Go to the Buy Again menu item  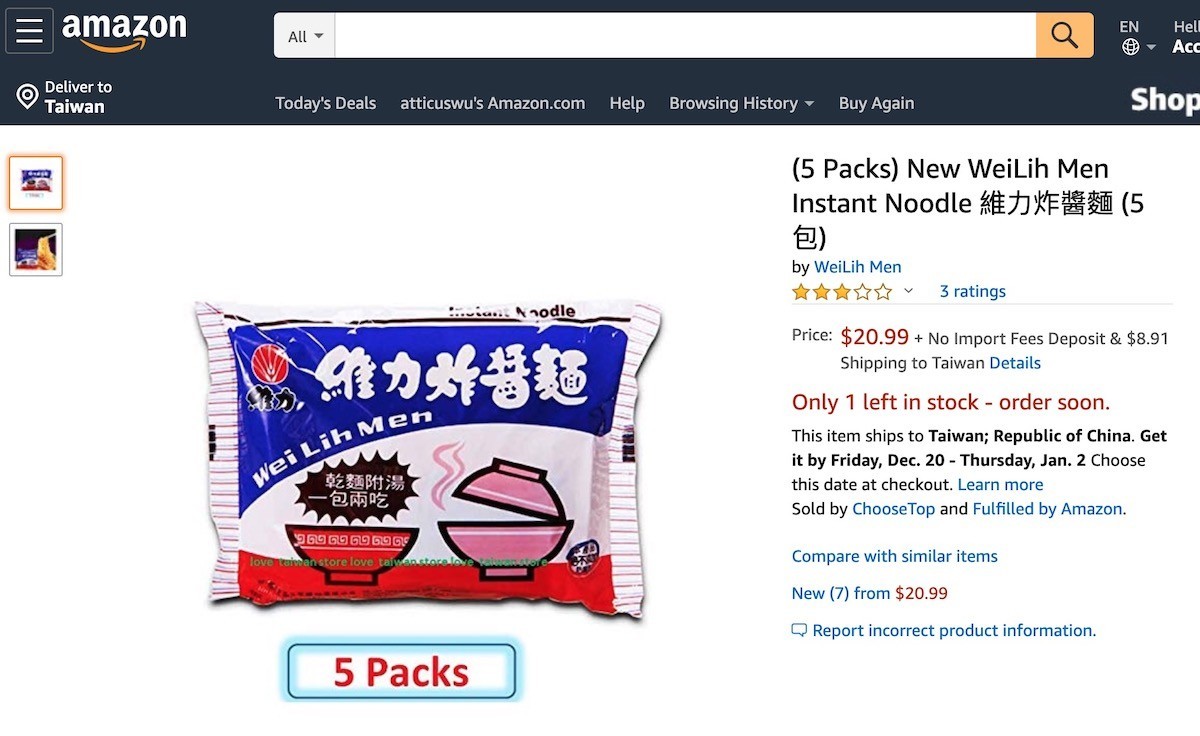click(876, 103)
